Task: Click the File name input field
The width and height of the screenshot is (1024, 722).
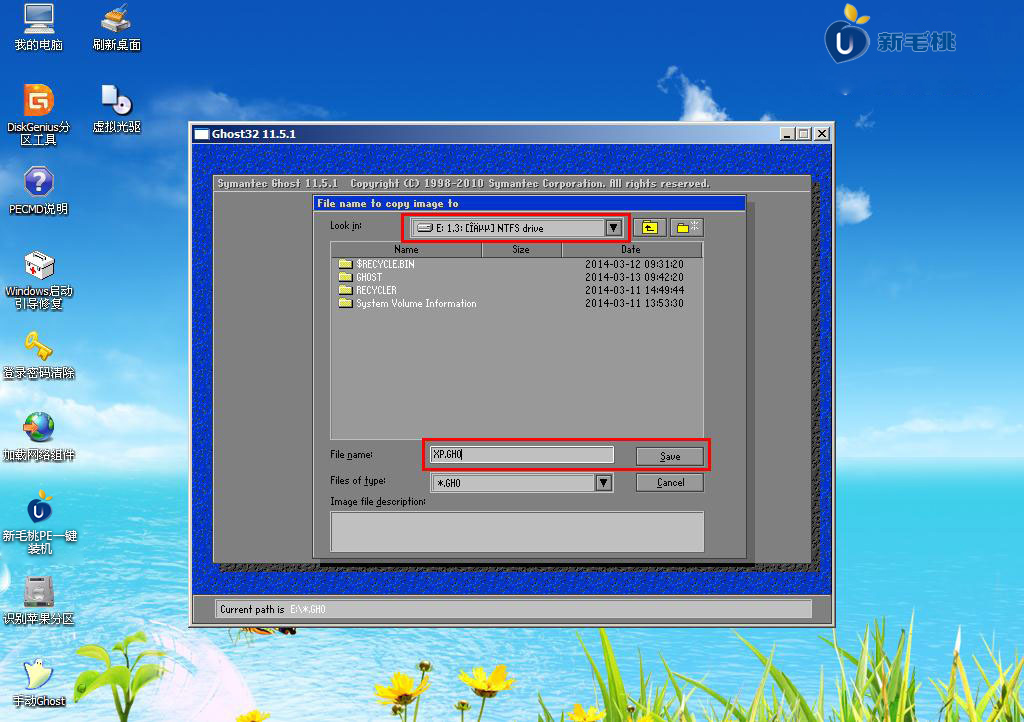Action: (522, 454)
